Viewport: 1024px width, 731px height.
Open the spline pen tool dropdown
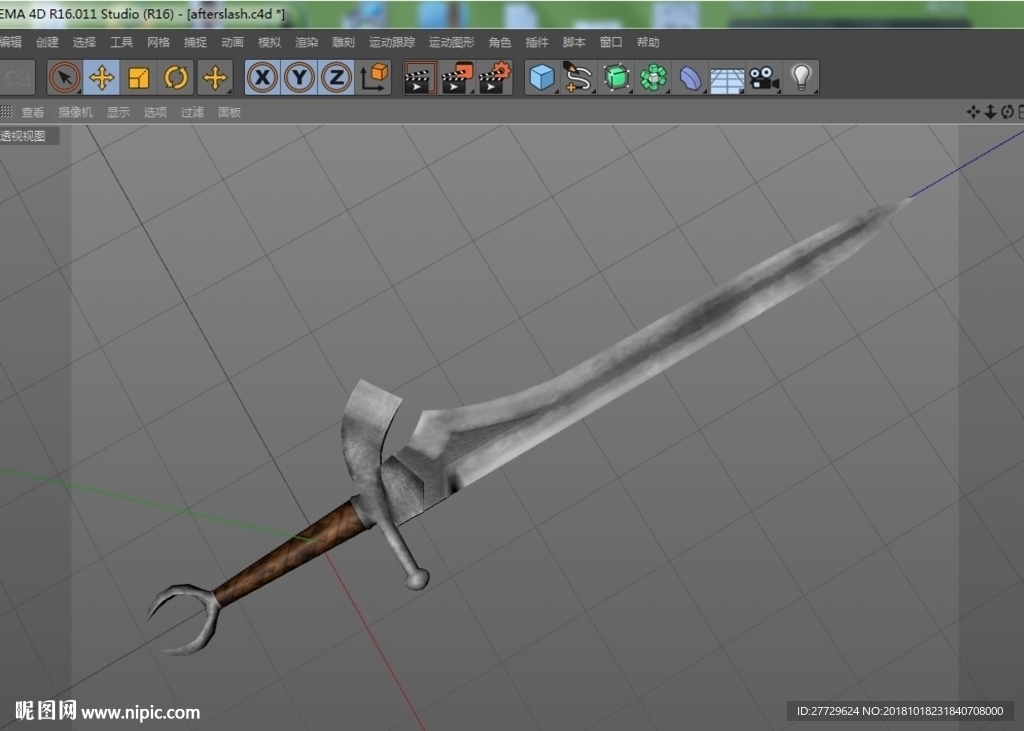click(x=578, y=78)
